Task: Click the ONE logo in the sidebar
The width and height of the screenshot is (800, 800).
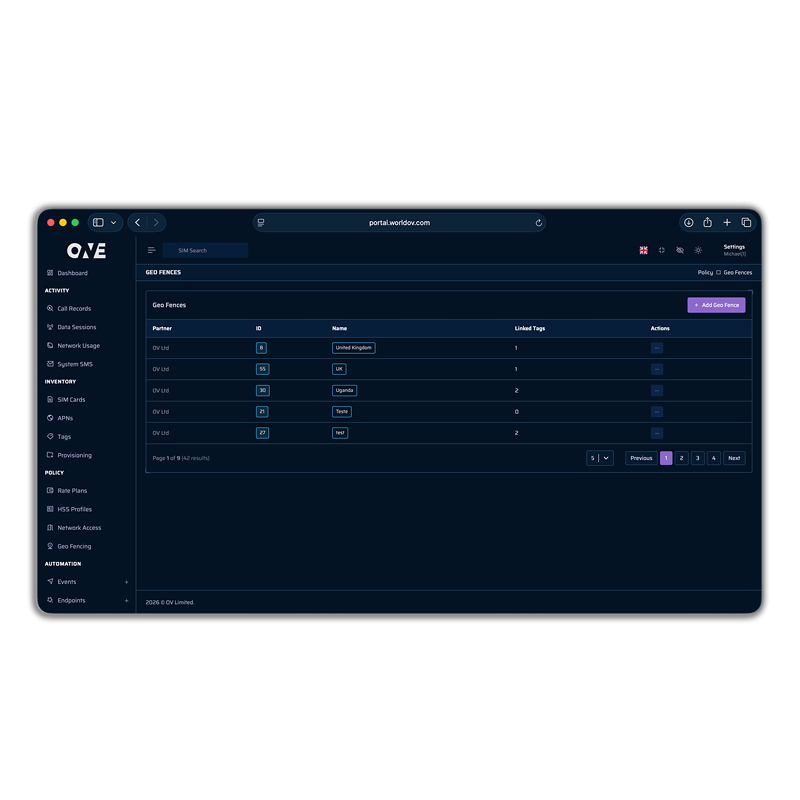Action: 86,250
